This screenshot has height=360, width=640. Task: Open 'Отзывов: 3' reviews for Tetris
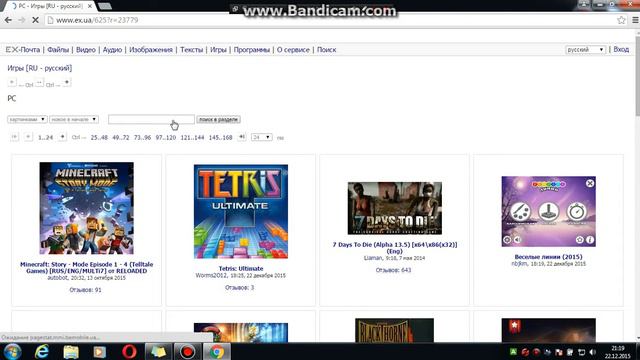[240, 288]
